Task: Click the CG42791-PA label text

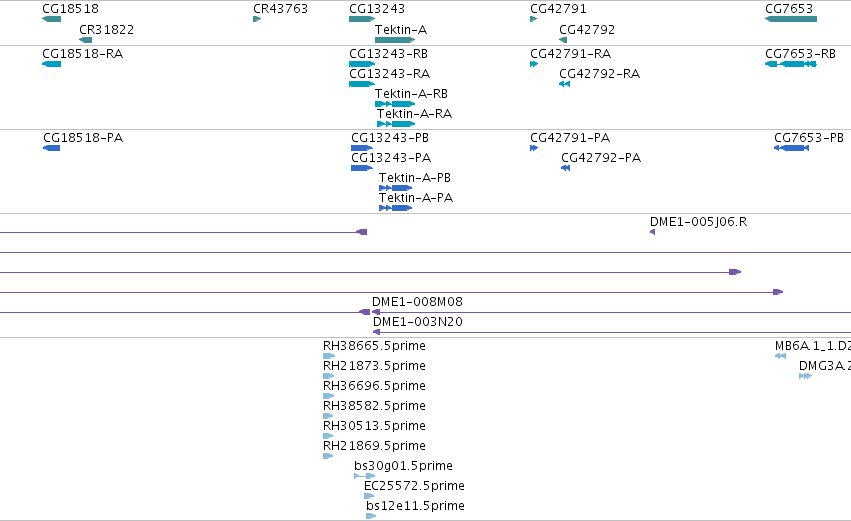Action: (x=570, y=138)
